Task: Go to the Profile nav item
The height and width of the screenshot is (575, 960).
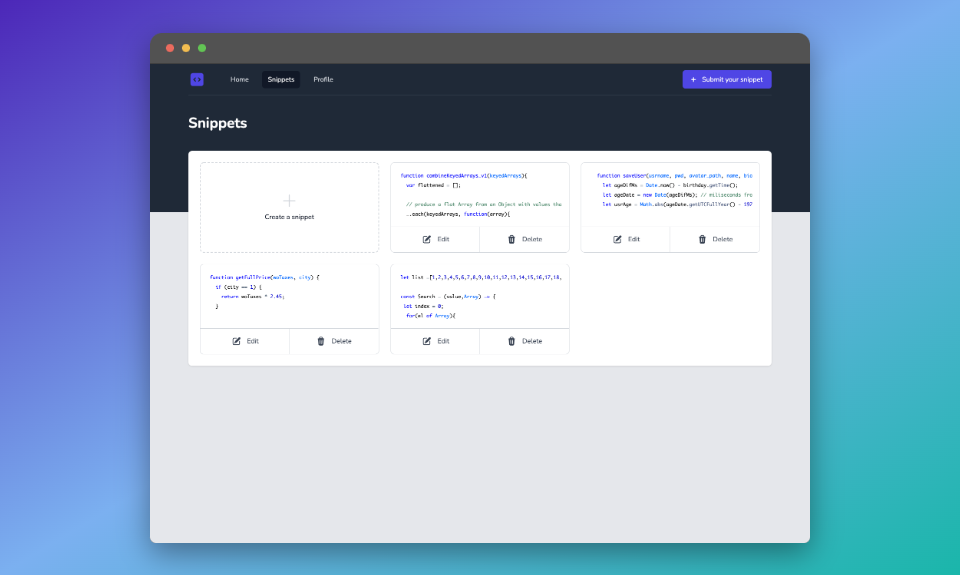Action: point(323,80)
